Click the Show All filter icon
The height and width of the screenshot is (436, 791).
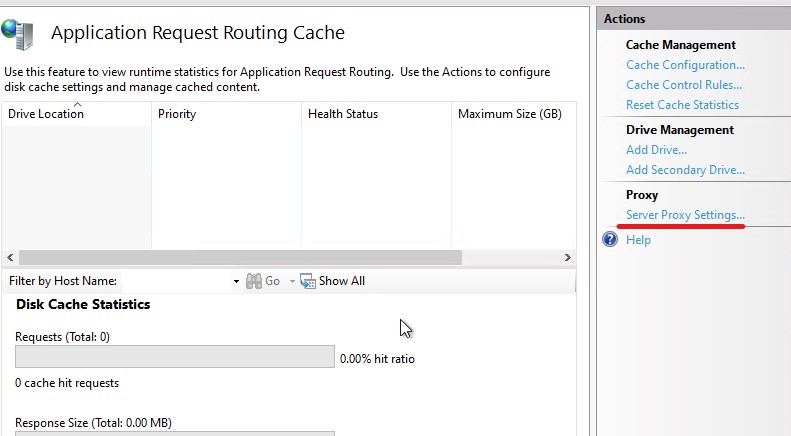click(x=308, y=281)
